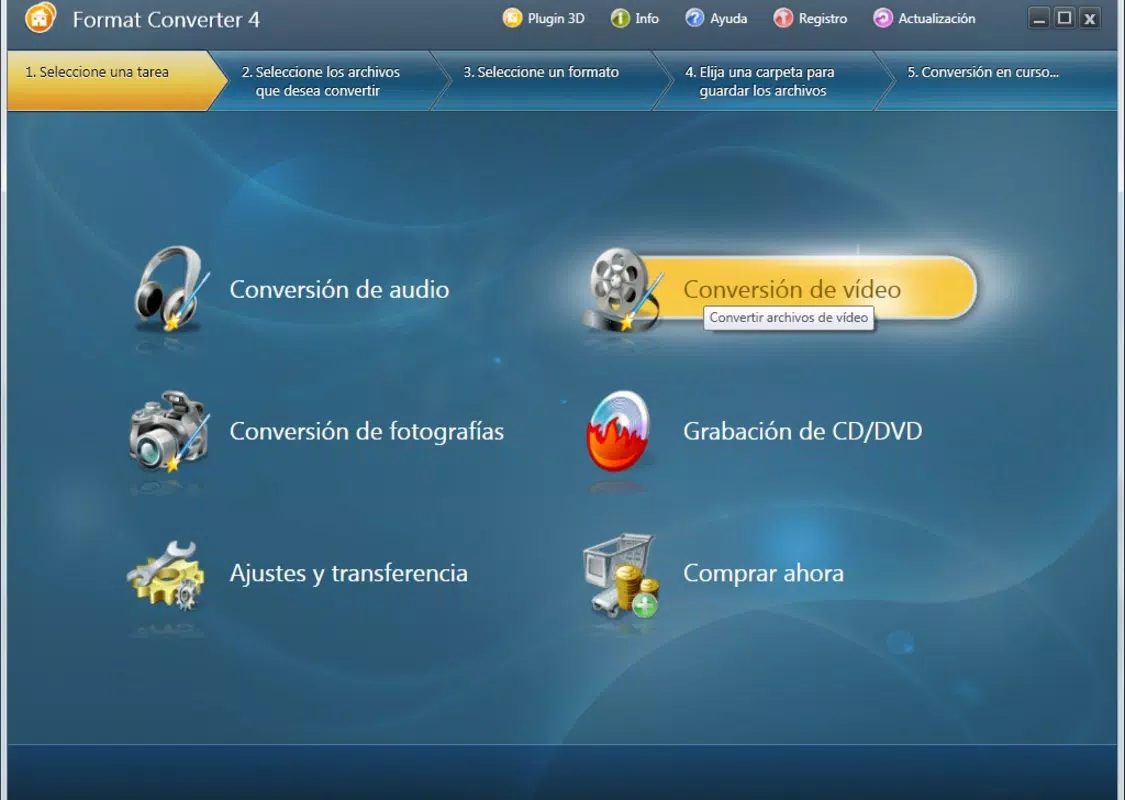Viewport: 1125px width, 800px height.
Task: Click the wrench and gears settings icon
Action: coord(166,575)
